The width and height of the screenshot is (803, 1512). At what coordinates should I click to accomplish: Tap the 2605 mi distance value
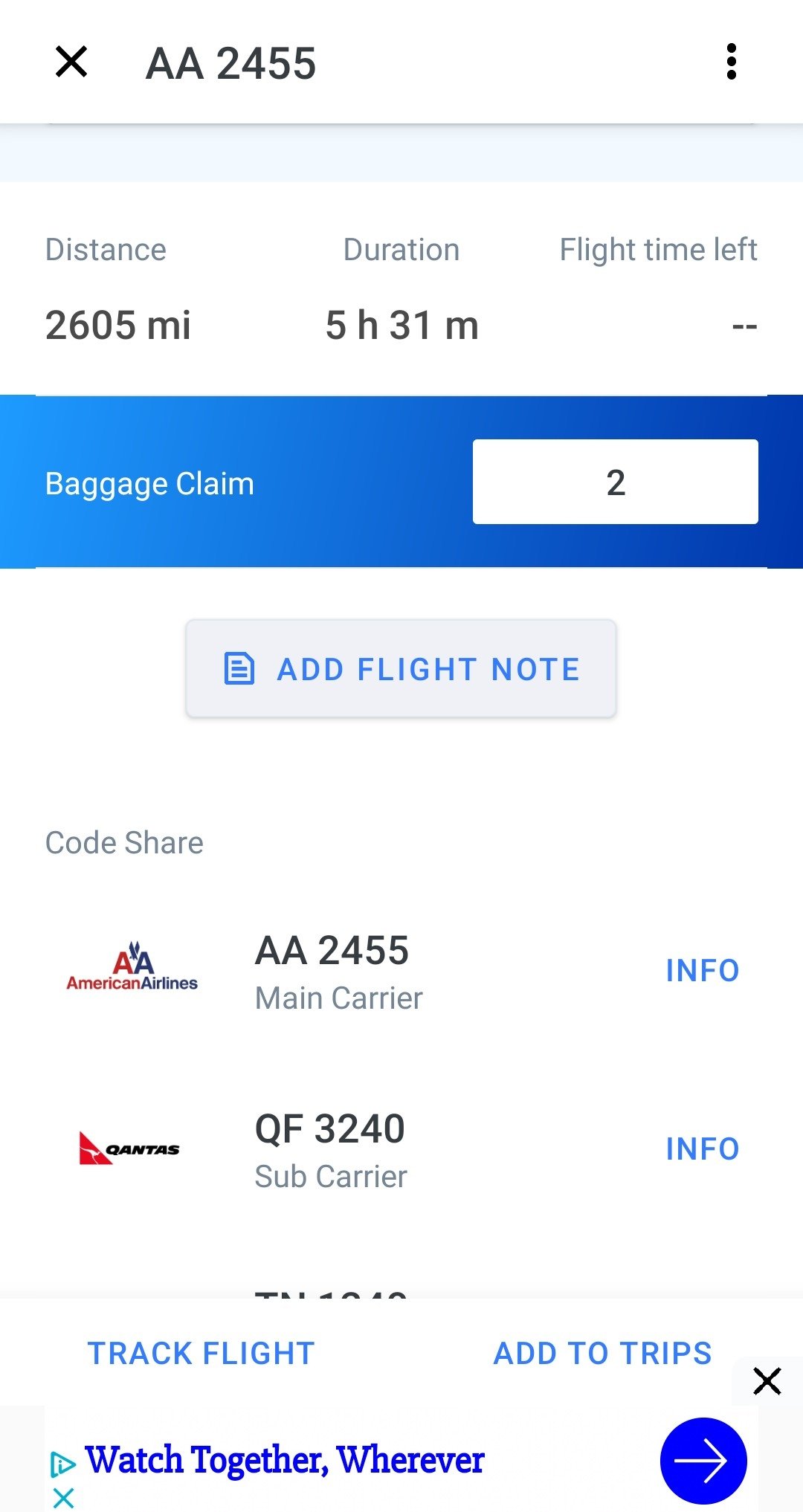pos(118,325)
